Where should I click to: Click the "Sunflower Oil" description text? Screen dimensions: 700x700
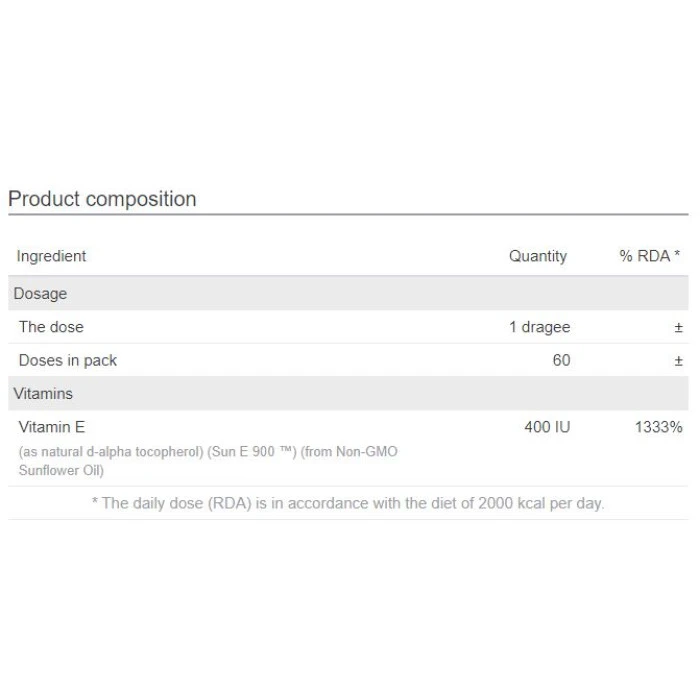click(x=61, y=470)
